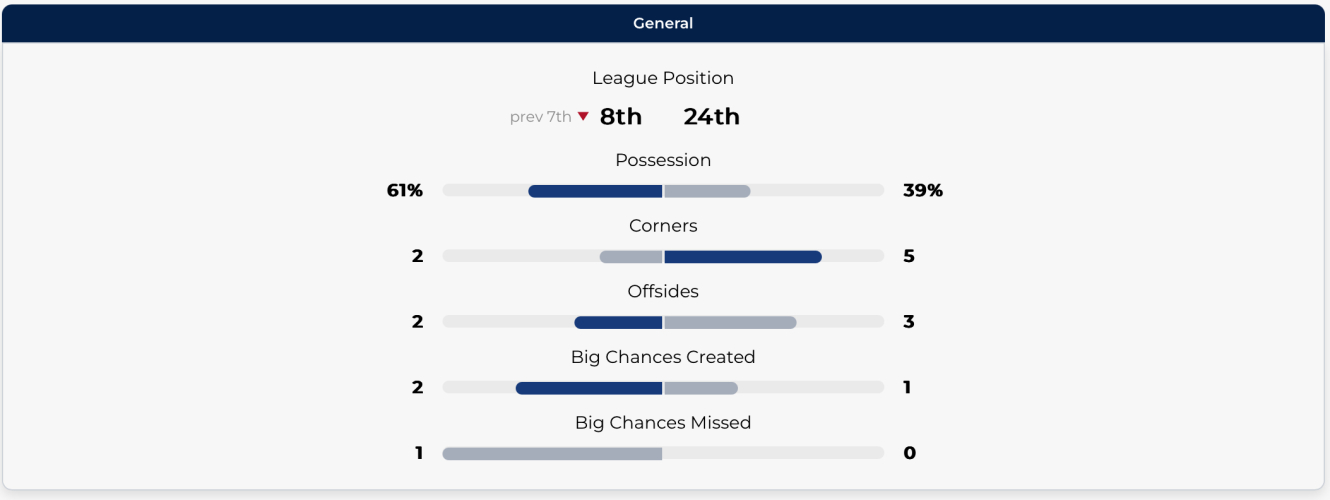Click the dark blue corners bar

(742, 257)
